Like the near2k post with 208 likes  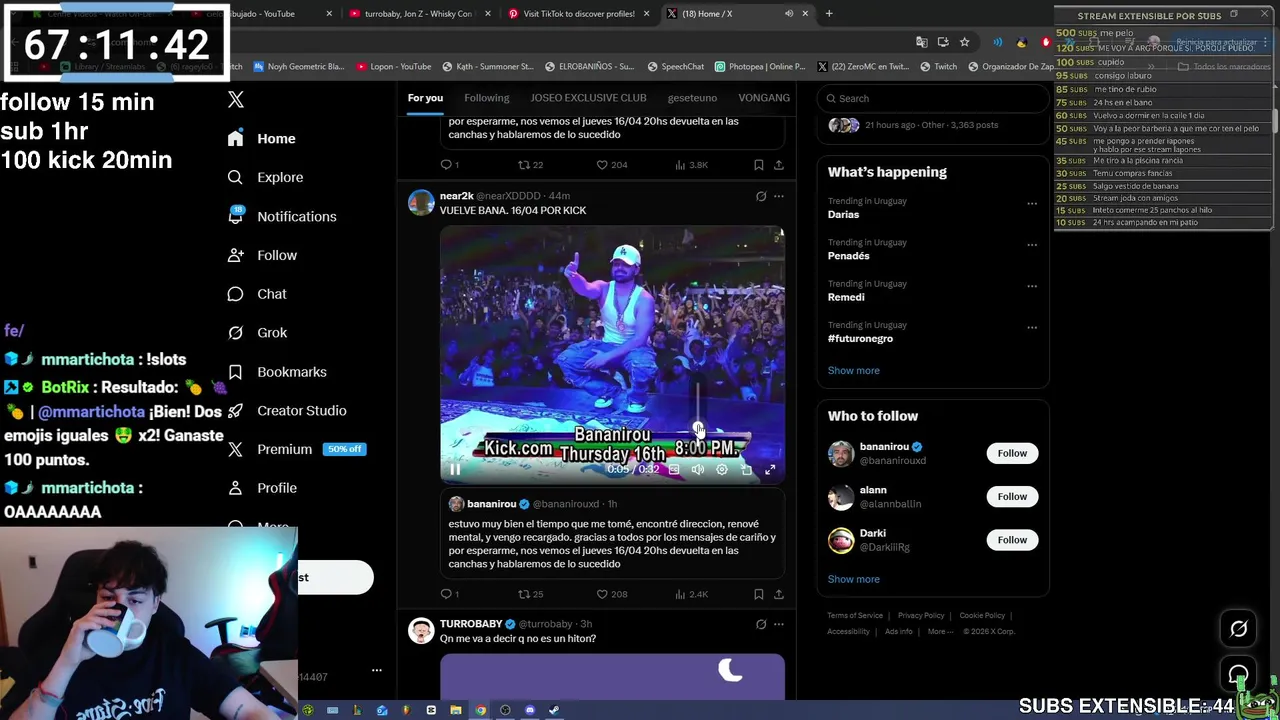coord(611,594)
